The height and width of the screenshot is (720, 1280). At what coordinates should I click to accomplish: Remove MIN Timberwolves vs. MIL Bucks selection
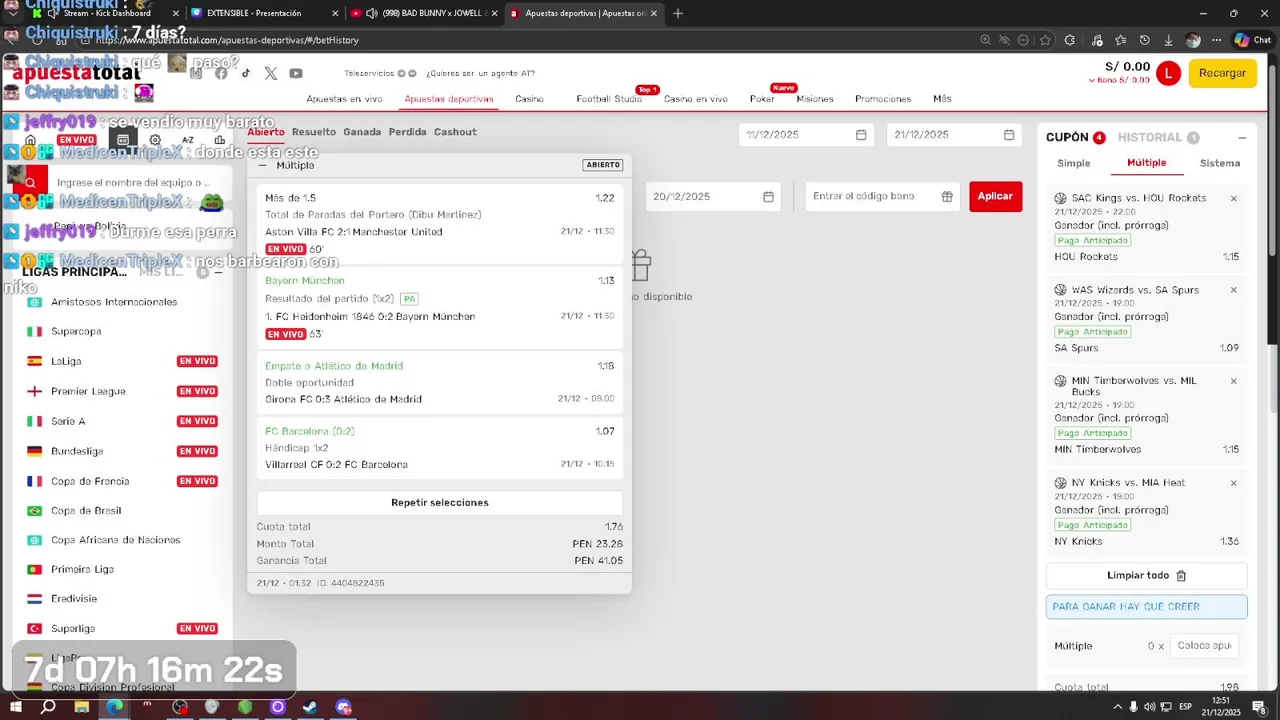click(x=1233, y=381)
